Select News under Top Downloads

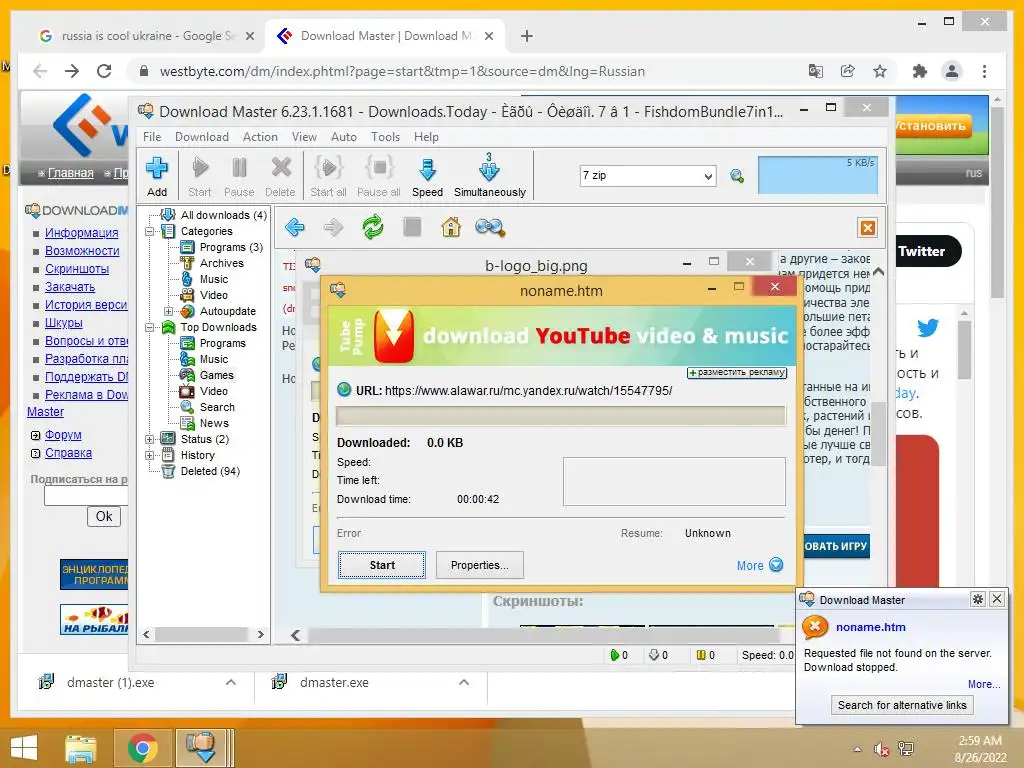click(214, 423)
